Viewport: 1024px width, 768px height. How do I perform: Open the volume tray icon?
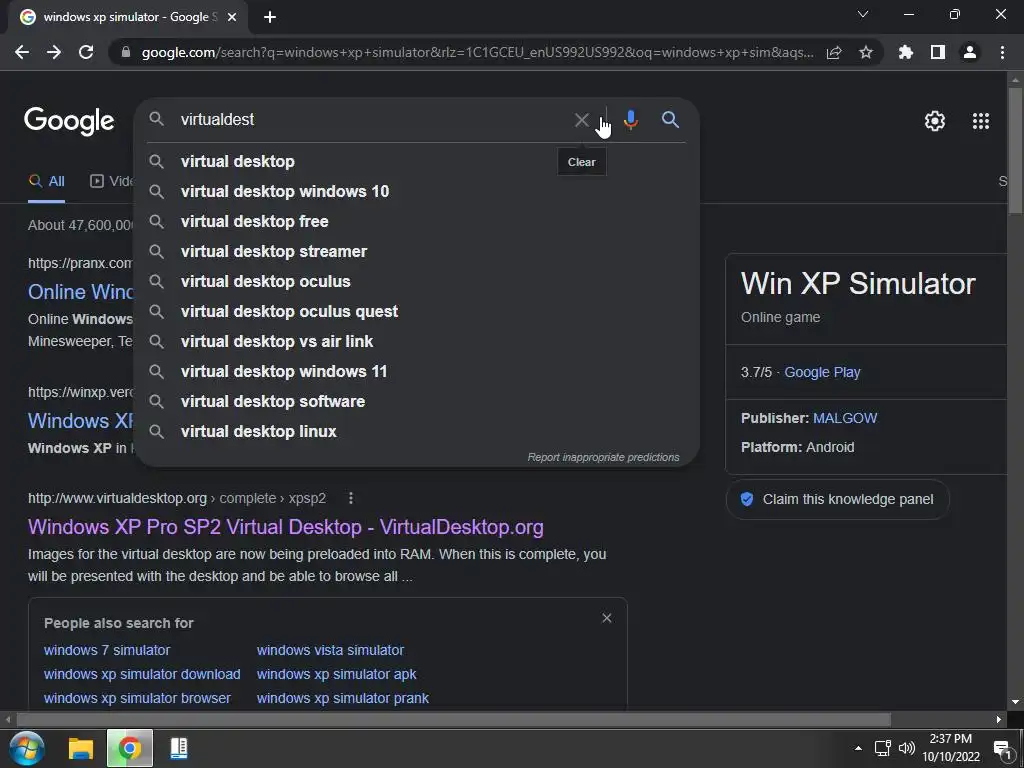pos(906,748)
